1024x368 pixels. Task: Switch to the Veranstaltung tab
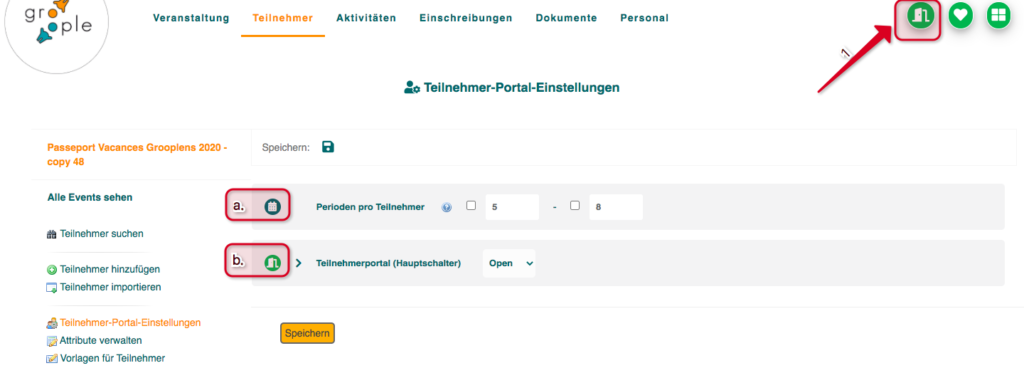191,18
